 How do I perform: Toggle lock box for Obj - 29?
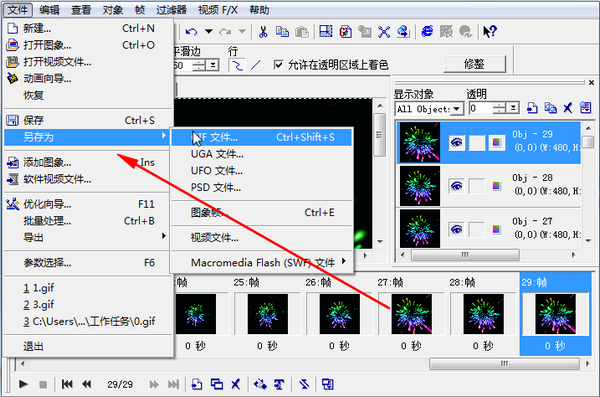click(x=477, y=143)
